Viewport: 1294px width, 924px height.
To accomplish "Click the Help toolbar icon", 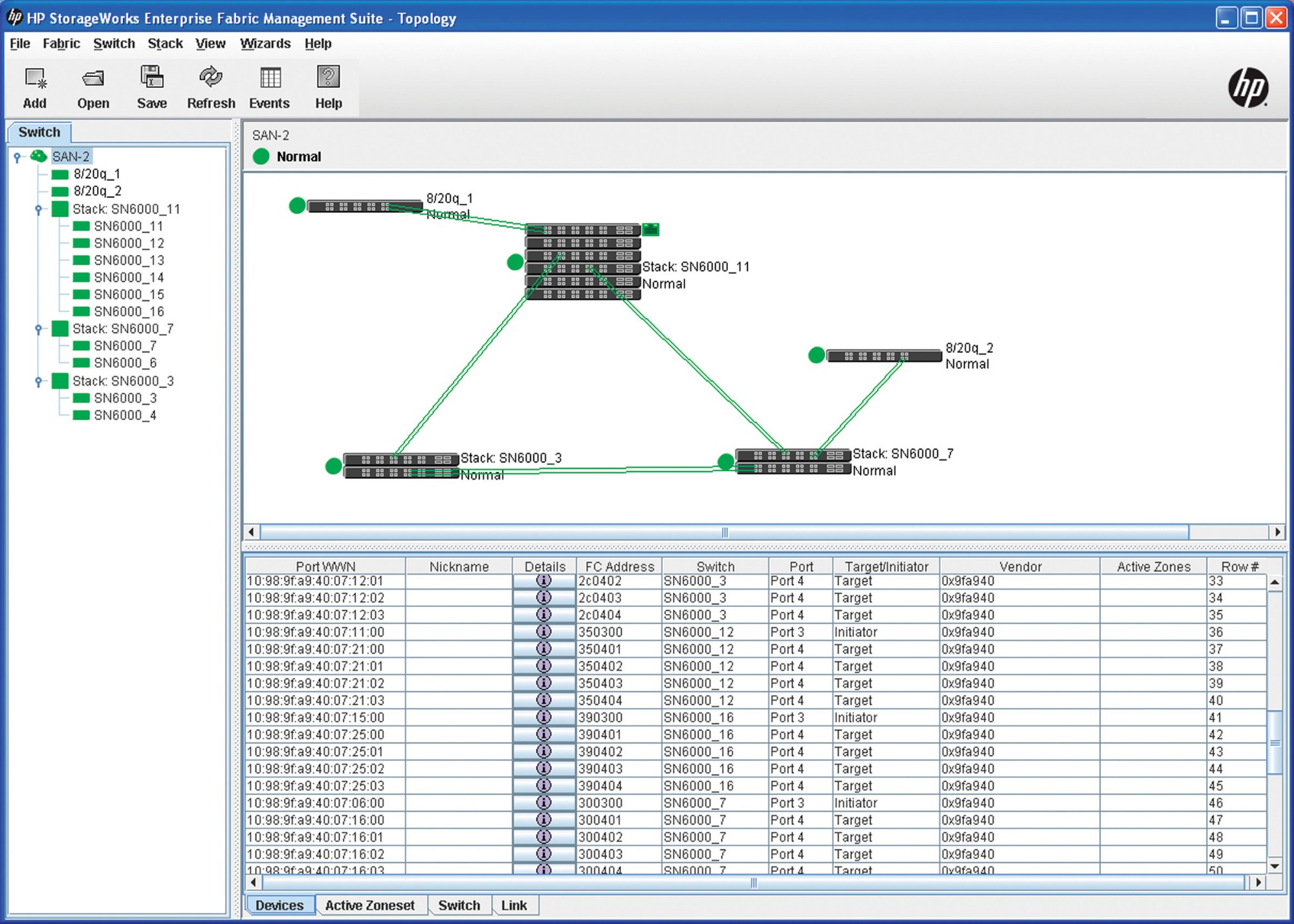I will (x=328, y=78).
